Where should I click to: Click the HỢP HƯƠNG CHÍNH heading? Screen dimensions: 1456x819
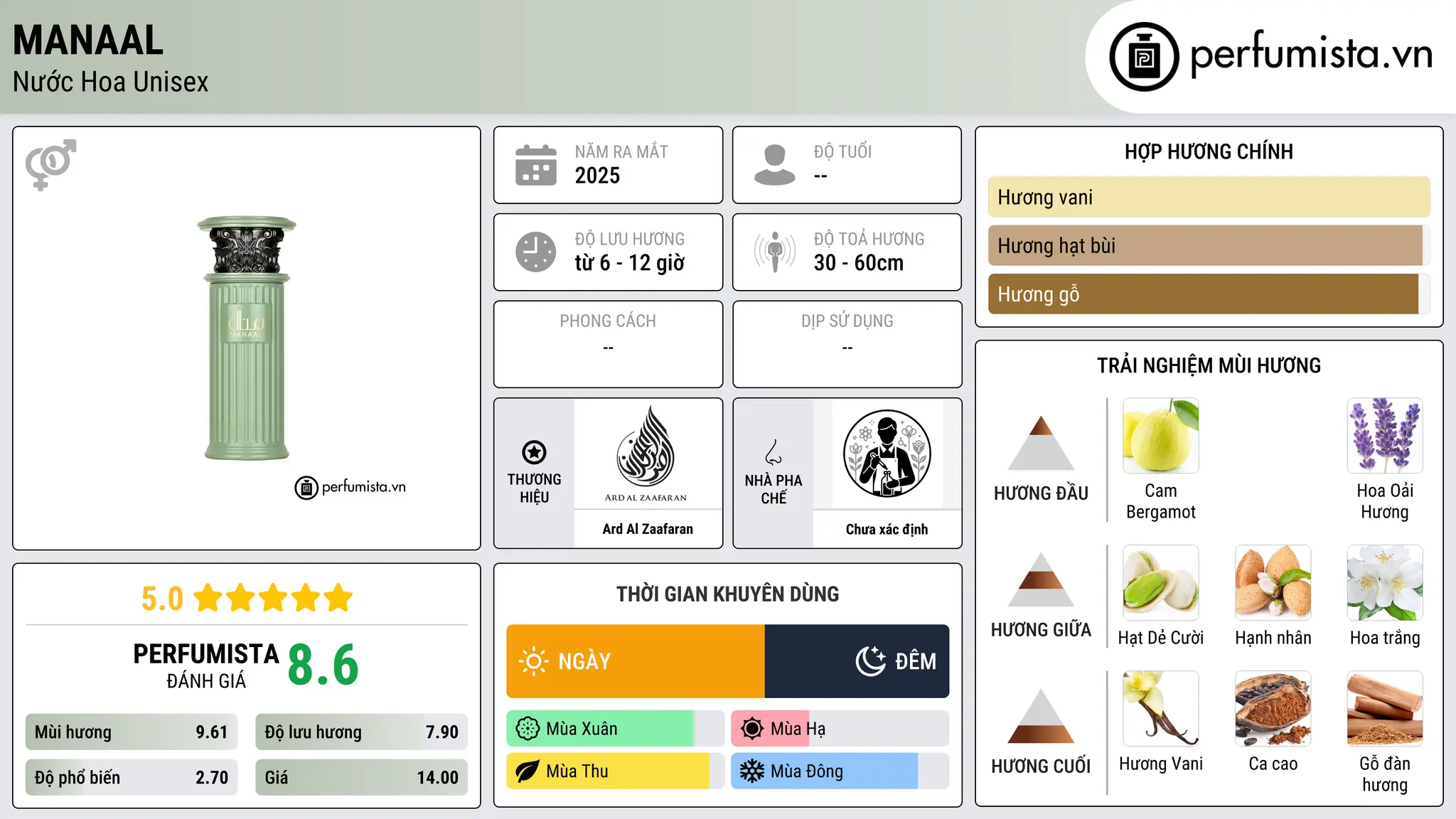point(1209,151)
